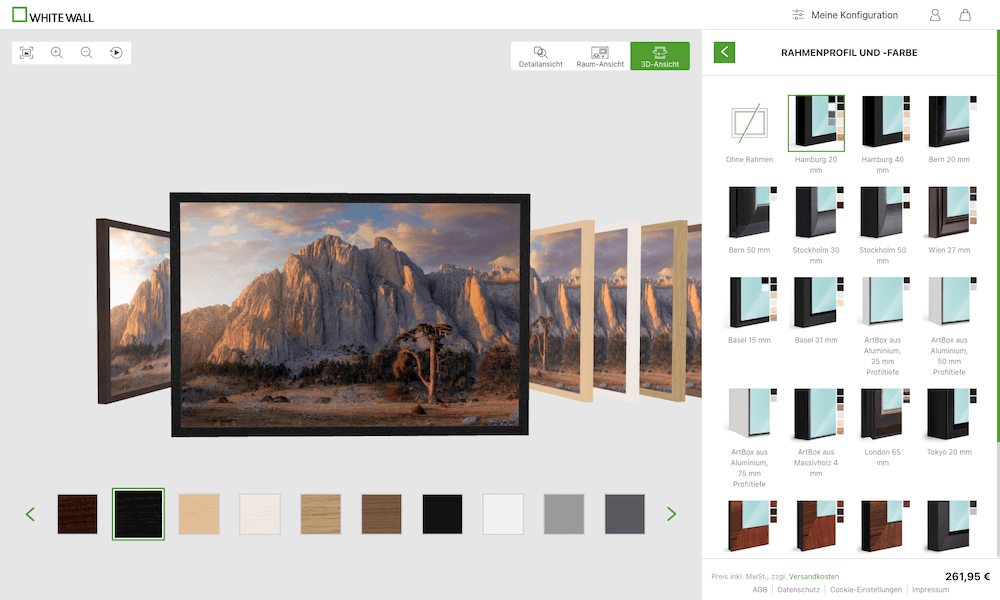Pick the light maple color swatch
The width and height of the screenshot is (1000, 600).
[199, 514]
